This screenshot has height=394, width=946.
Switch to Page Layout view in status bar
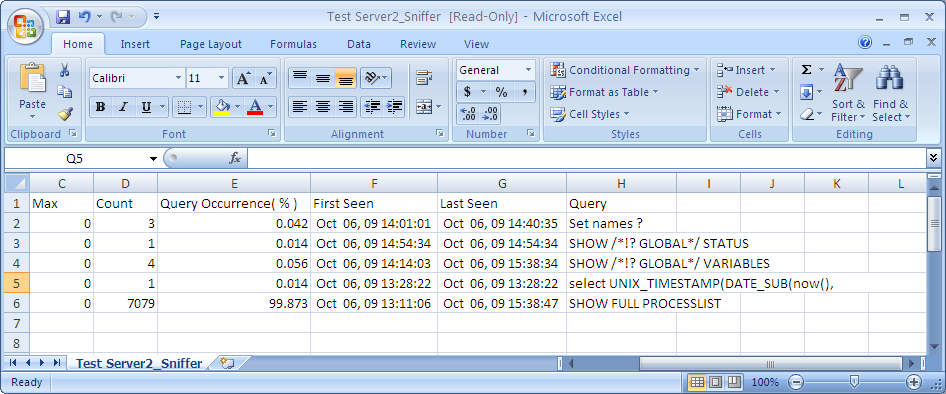(716, 382)
